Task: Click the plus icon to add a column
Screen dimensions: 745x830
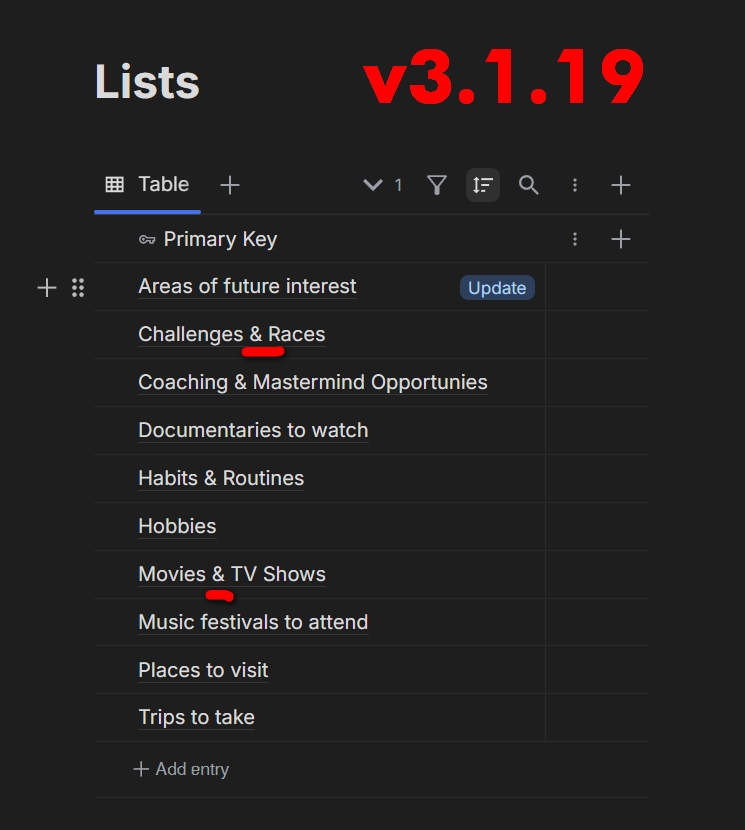Action: point(621,239)
